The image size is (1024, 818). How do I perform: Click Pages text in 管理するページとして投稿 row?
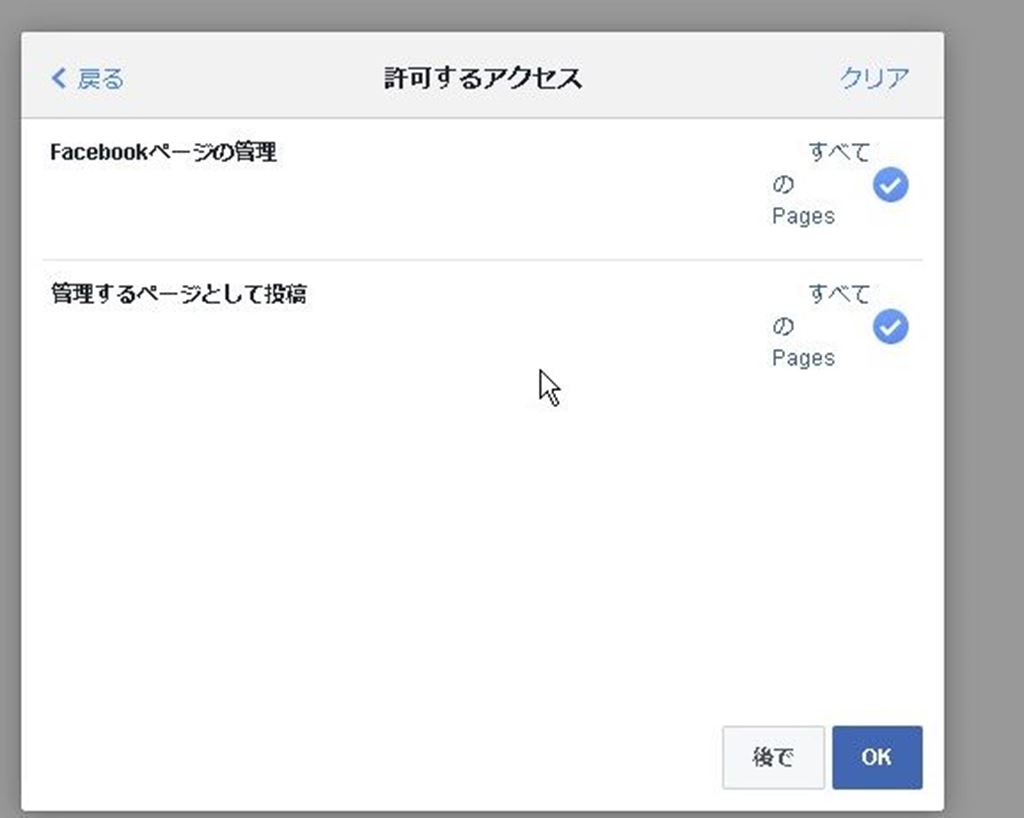pyautogui.click(x=803, y=358)
